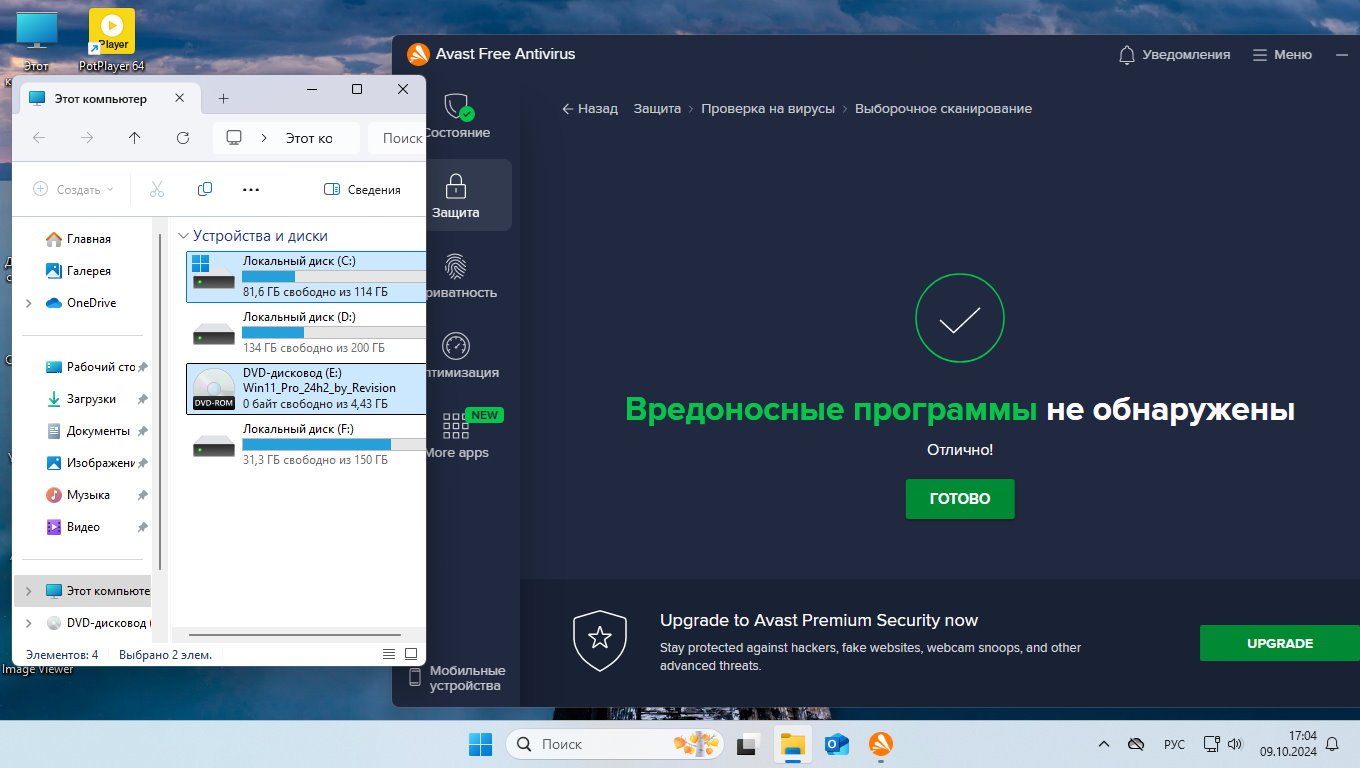Select the Этот компьютер desktop icon
1360x768 pixels.
click(x=37, y=40)
